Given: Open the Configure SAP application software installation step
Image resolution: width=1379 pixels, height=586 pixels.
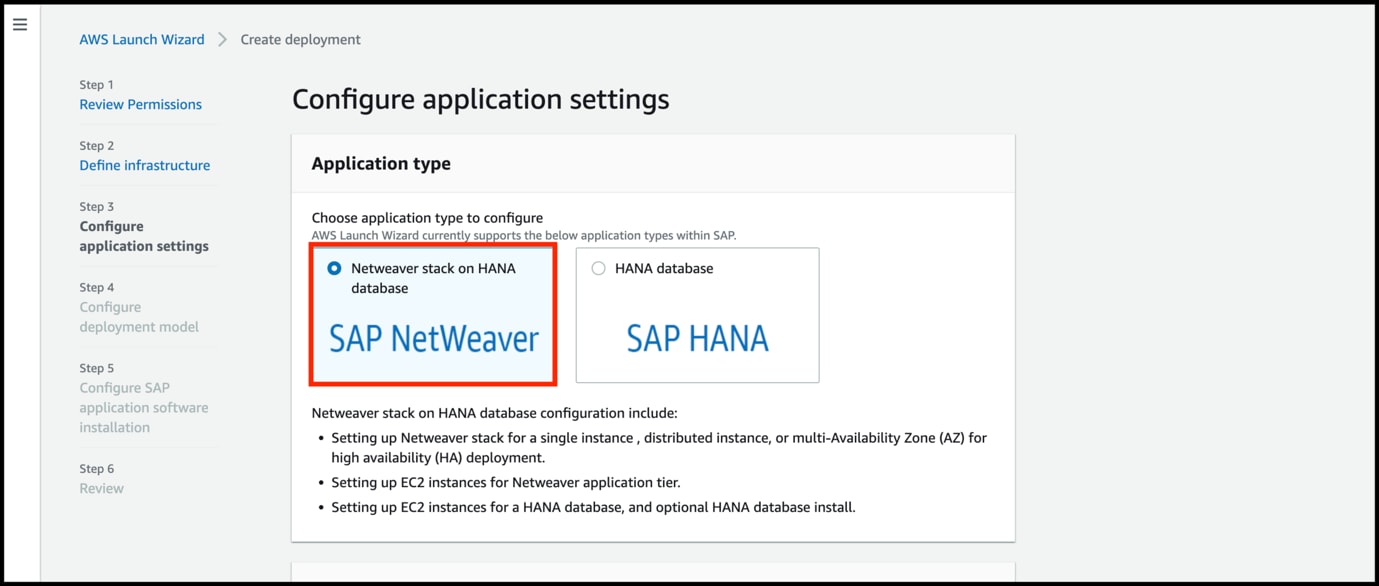Looking at the screenshot, I should pos(143,407).
